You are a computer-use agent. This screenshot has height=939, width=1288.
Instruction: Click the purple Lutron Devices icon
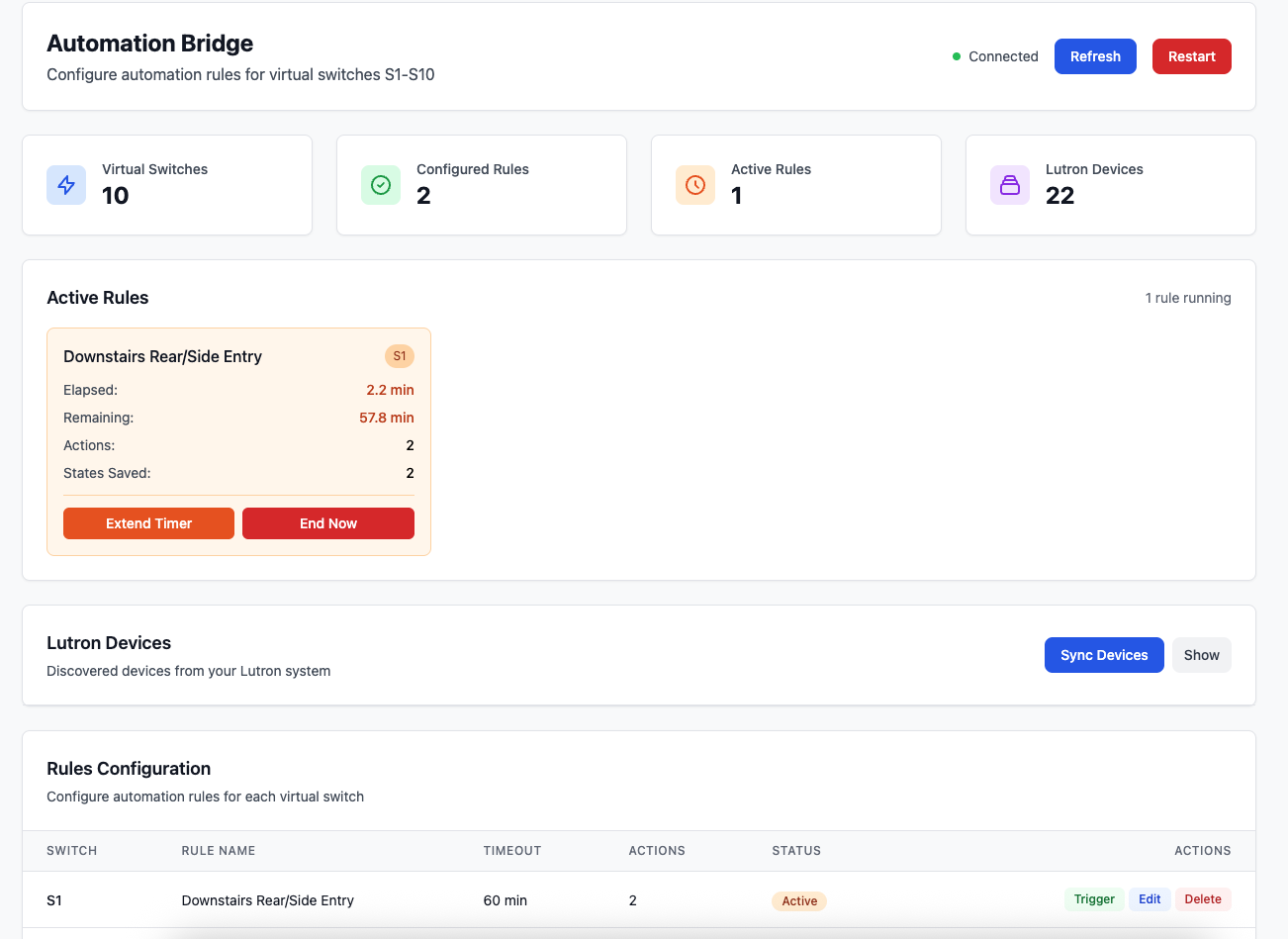point(1010,185)
